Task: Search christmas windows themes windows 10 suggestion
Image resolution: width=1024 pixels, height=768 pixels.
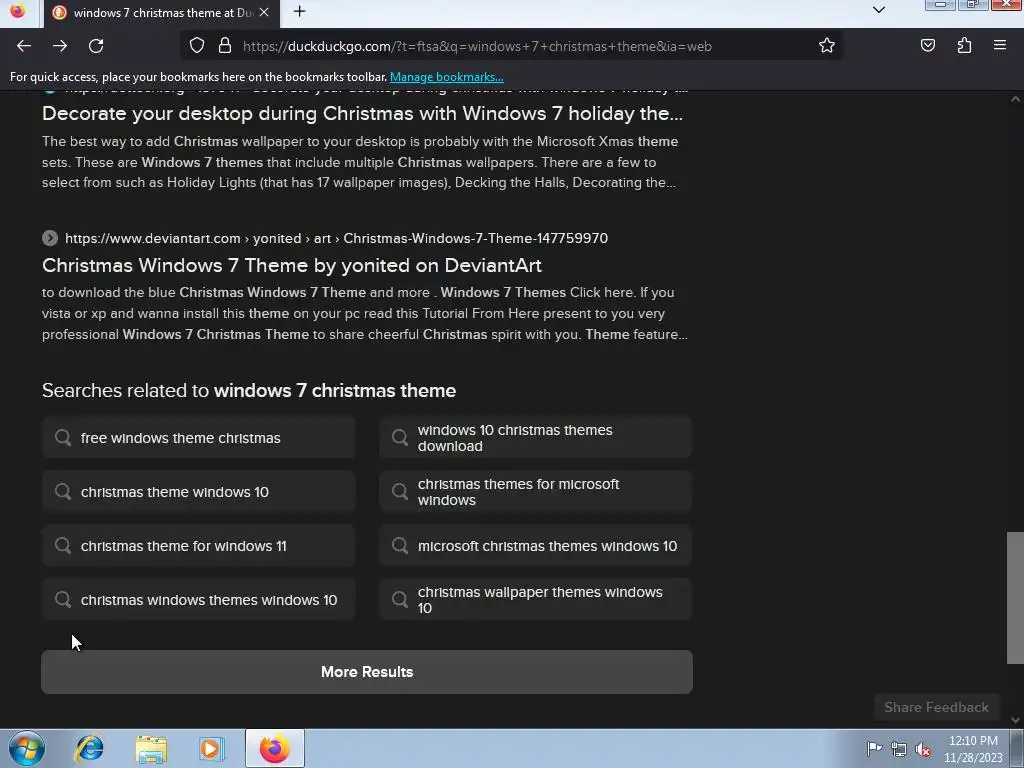Action: pyautogui.click(x=199, y=600)
